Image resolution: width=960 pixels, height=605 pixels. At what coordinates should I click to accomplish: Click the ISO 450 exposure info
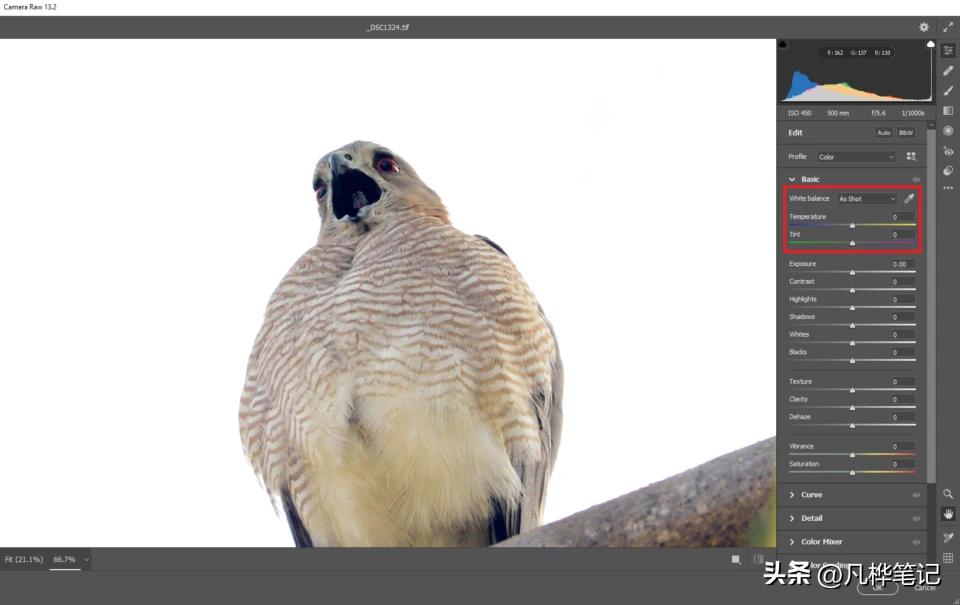(800, 113)
